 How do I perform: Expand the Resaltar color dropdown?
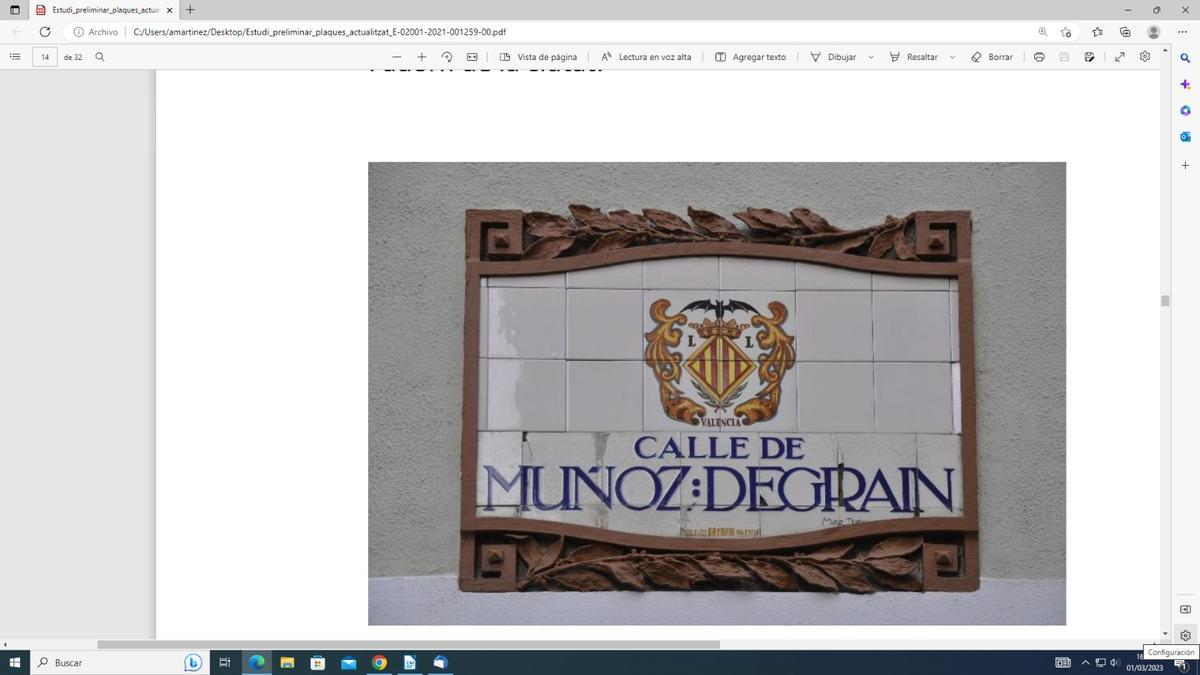(951, 57)
